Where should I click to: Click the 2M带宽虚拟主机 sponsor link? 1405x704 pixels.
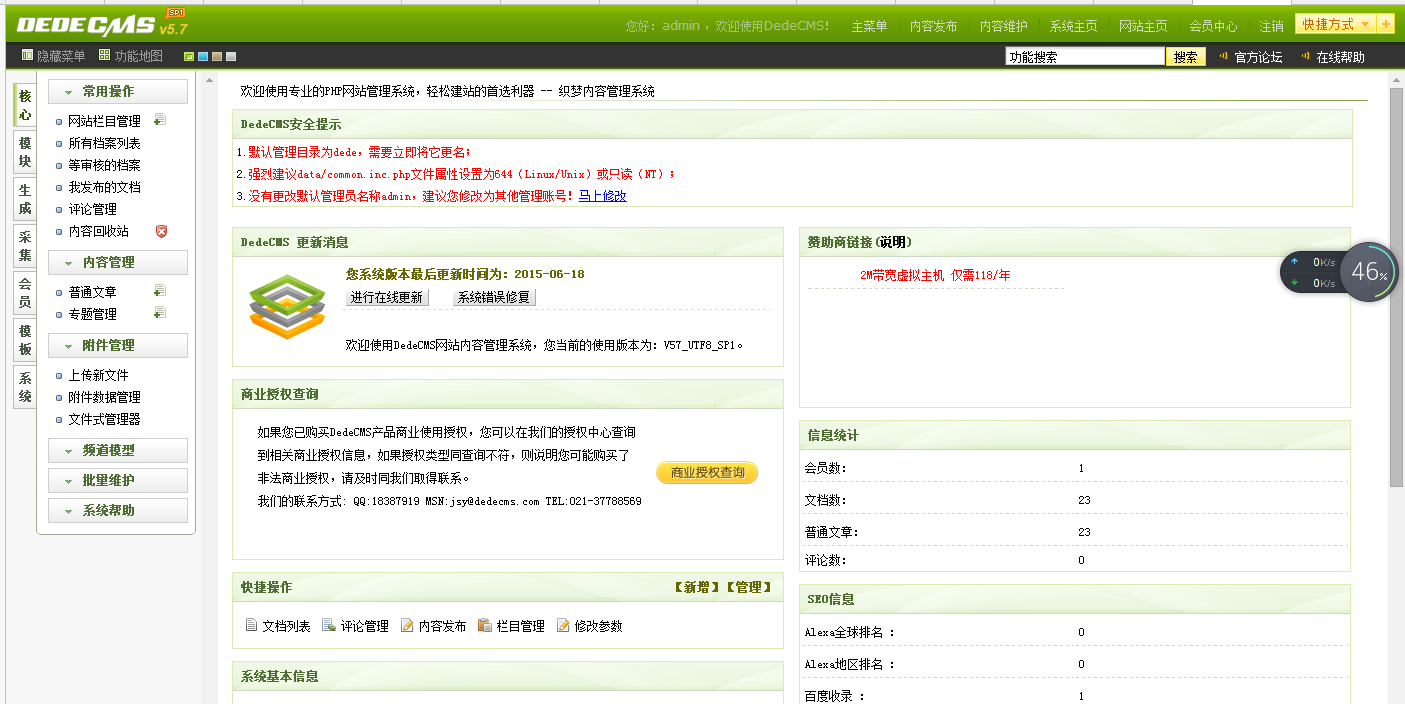click(x=935, y=275)
